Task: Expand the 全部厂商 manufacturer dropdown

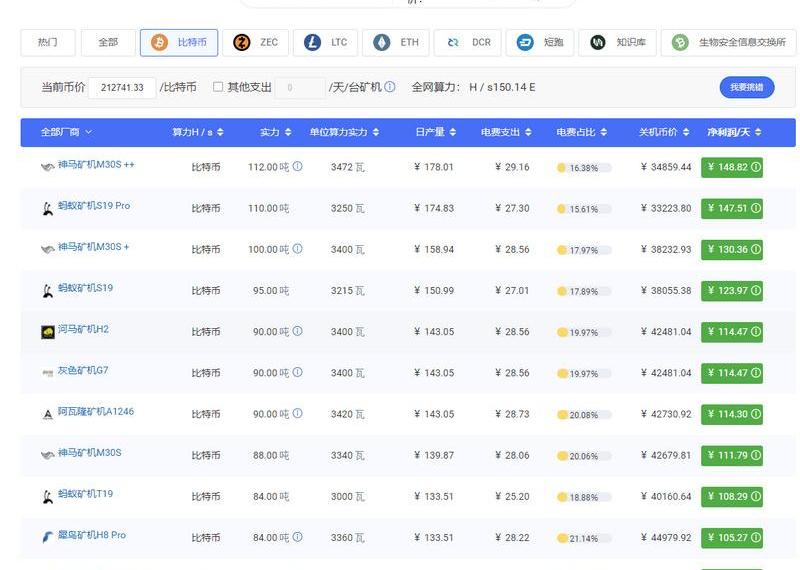Action: [66, 132]
